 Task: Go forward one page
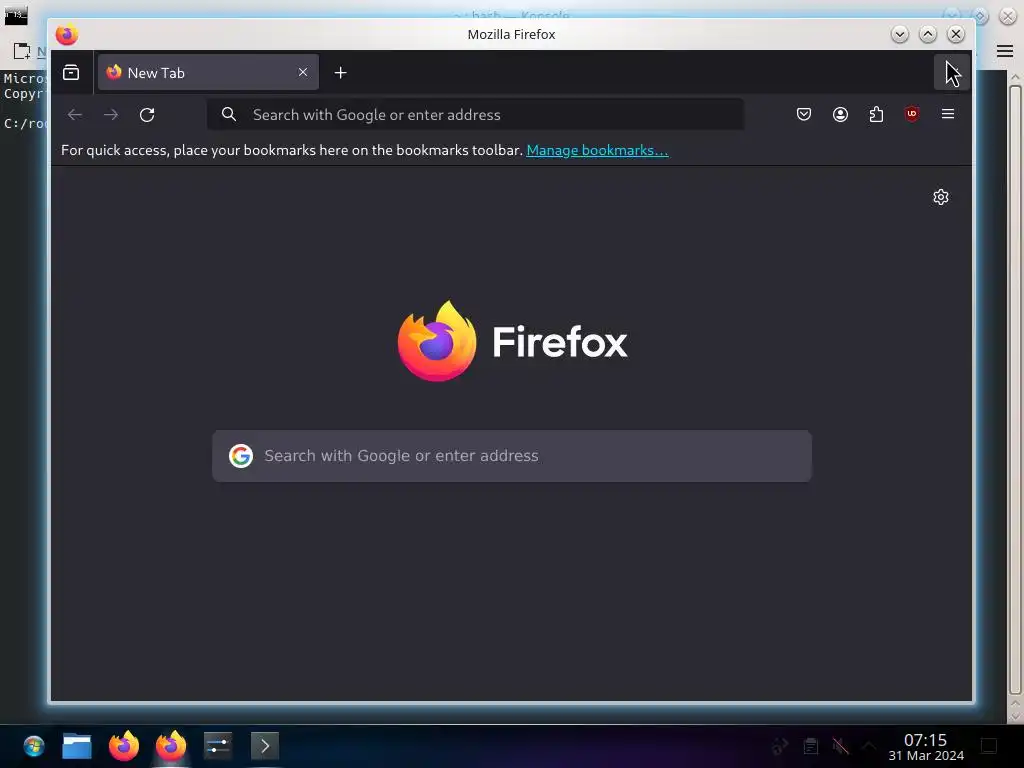point(111,115)
